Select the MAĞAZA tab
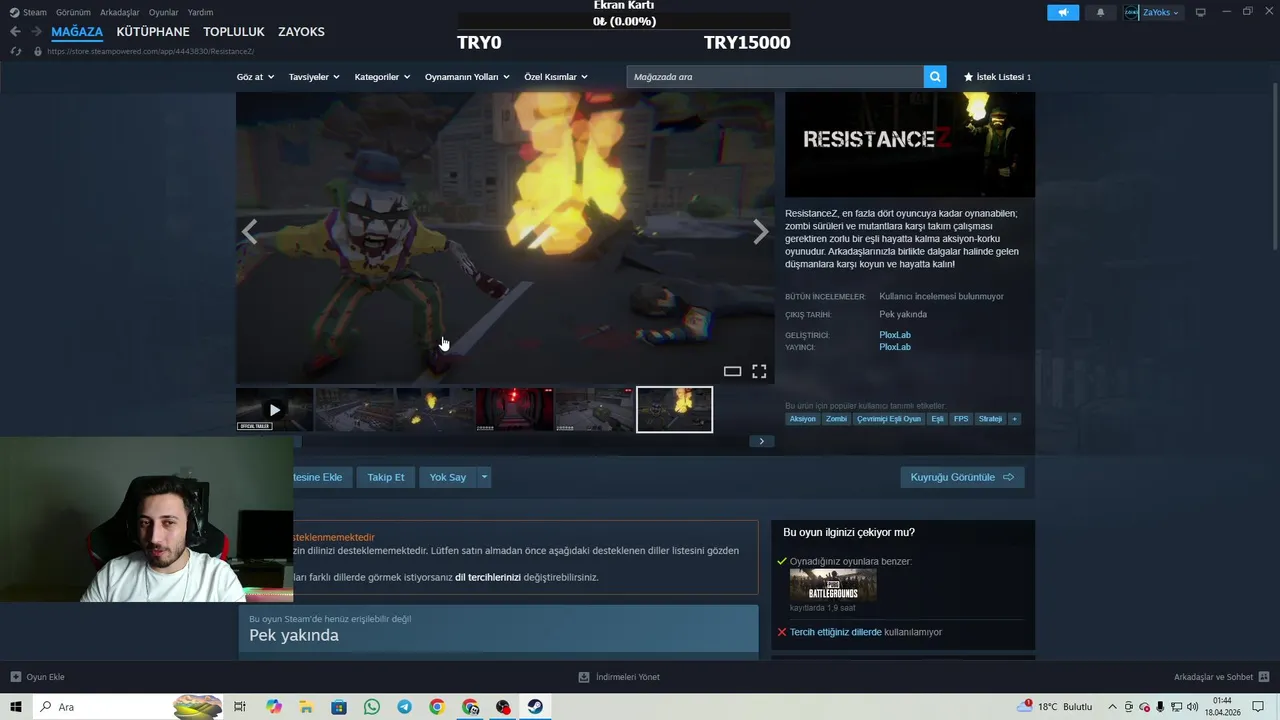 pos(77,32)
